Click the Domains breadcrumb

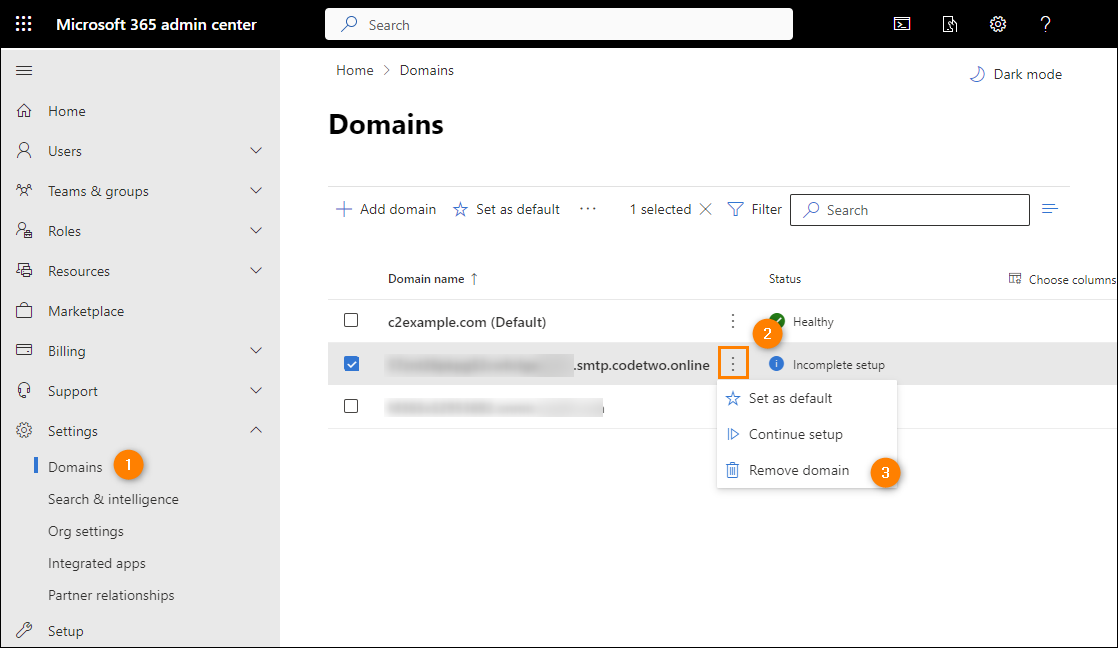coord(426,70)
